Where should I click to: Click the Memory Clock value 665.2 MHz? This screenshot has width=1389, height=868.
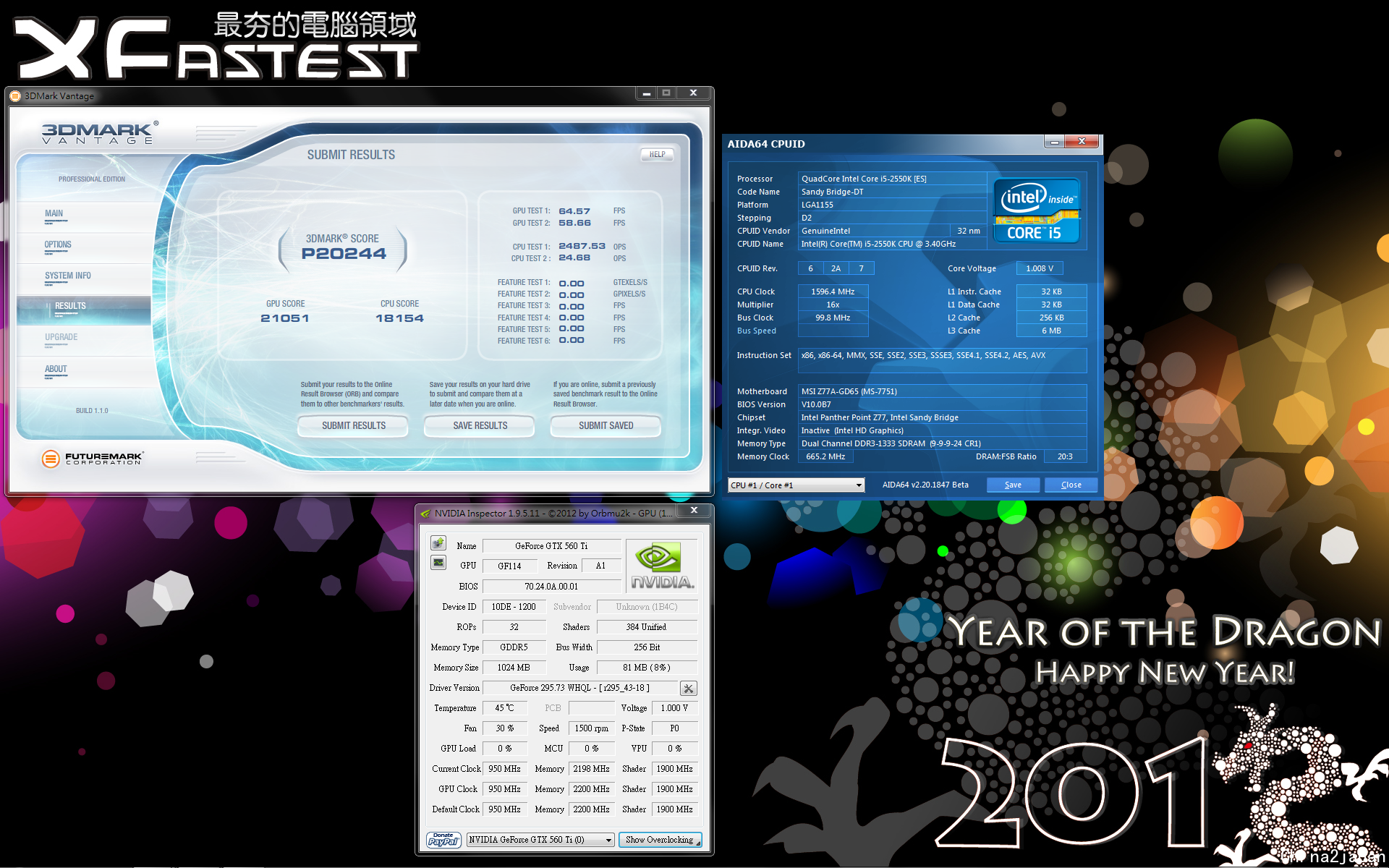tap(825, 456)
